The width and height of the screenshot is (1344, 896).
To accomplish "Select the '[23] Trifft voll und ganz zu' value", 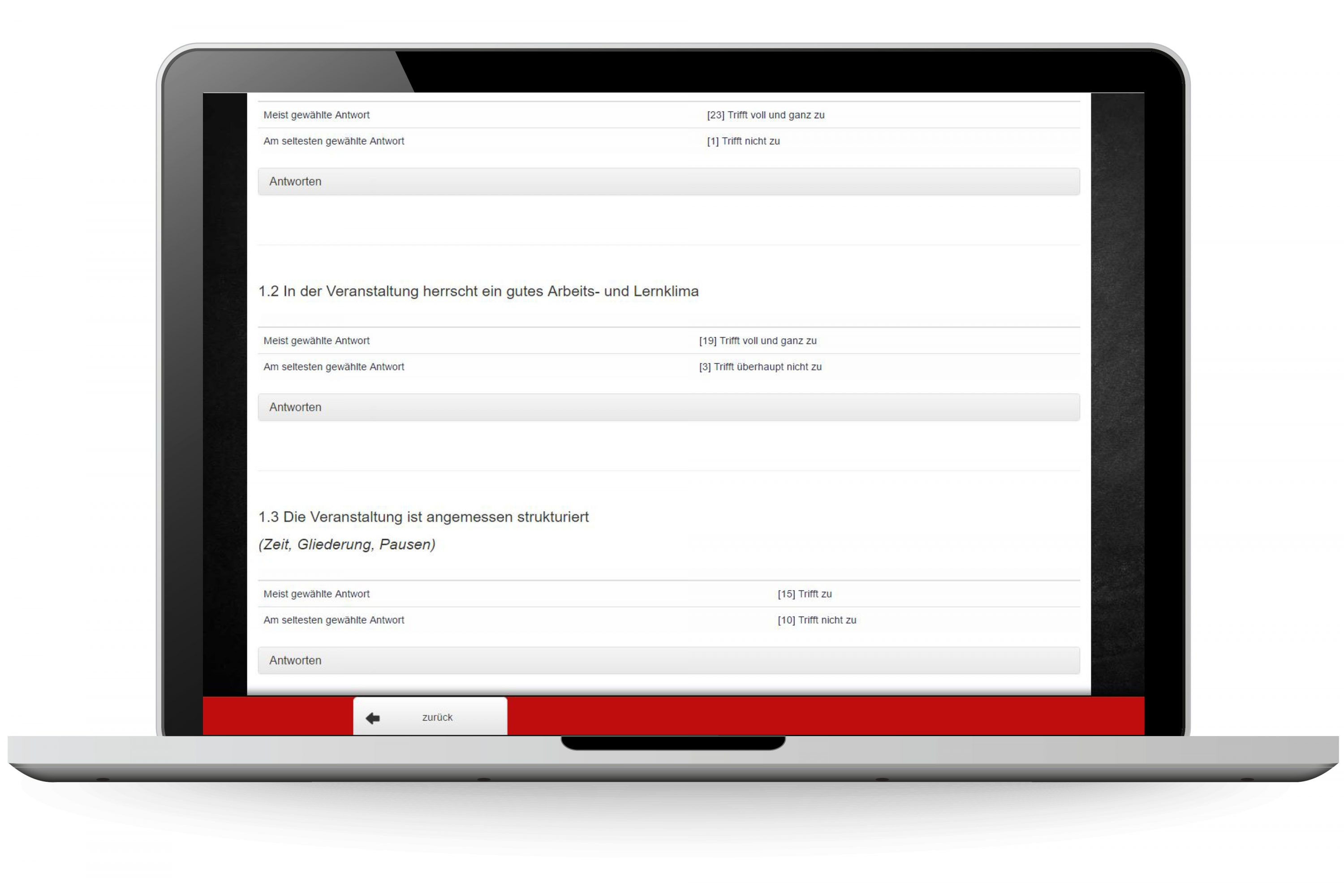I will tap(765, 115).
